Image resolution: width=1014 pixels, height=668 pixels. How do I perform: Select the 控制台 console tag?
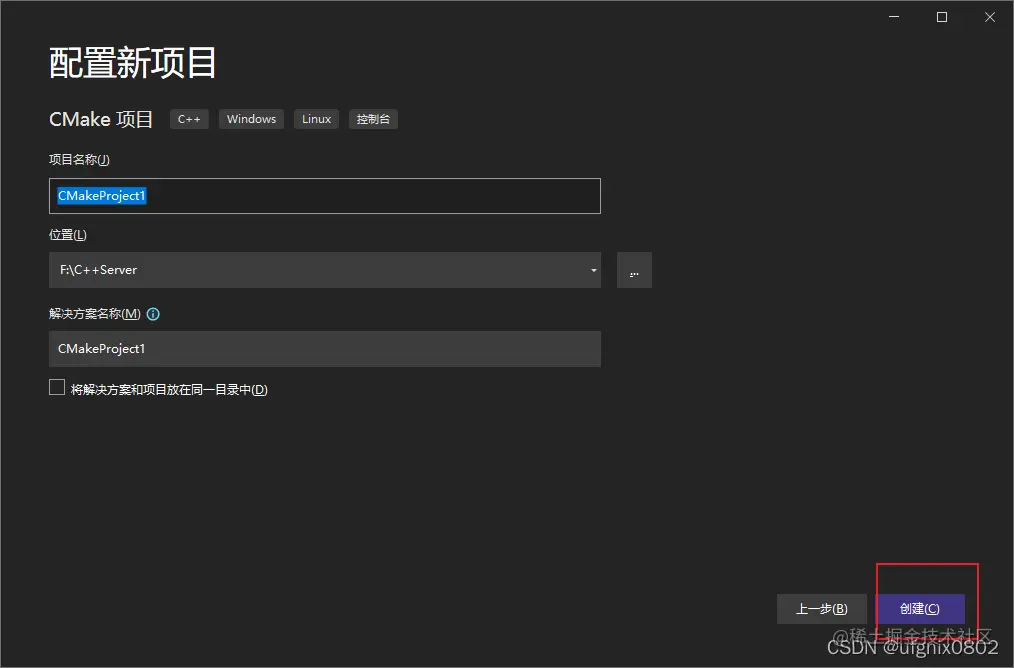[x=373, y=119]
